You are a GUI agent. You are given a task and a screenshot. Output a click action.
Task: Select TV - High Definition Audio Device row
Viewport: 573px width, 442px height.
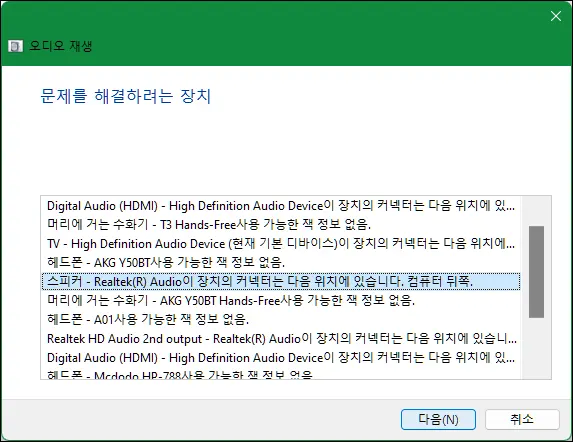(281, 244)
